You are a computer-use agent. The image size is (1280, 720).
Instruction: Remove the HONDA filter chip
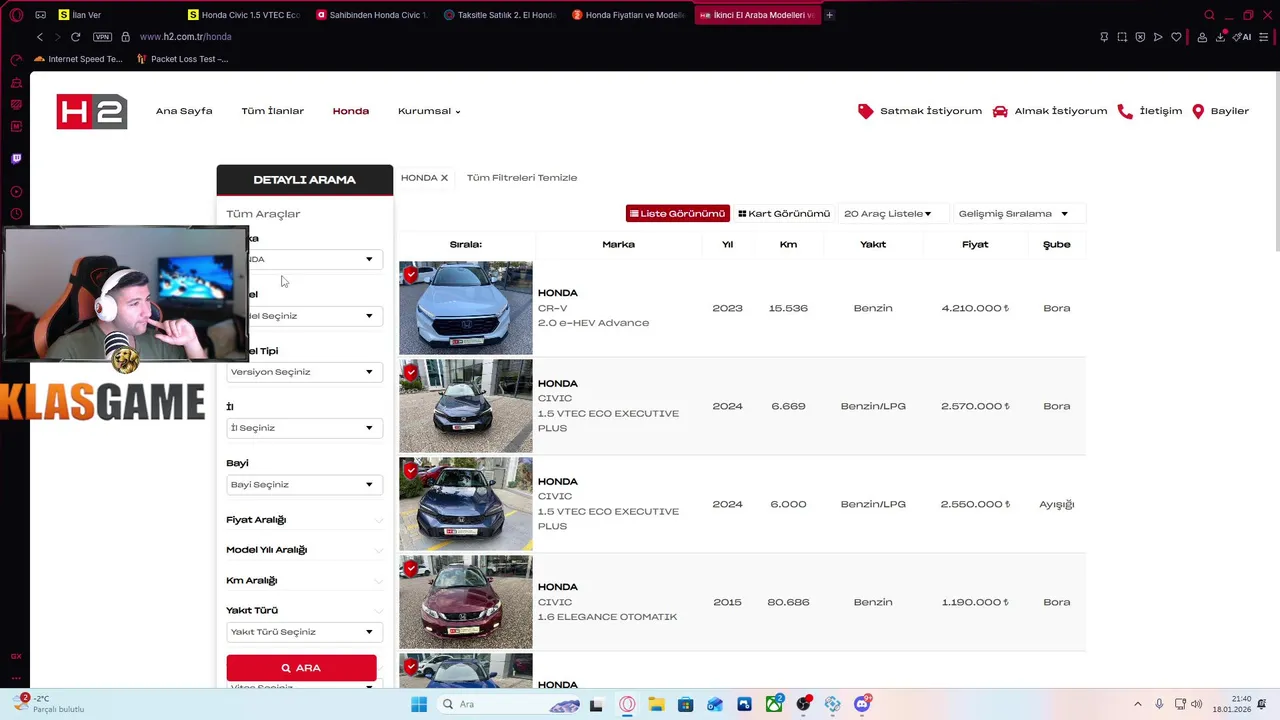[x=444, y=178]
